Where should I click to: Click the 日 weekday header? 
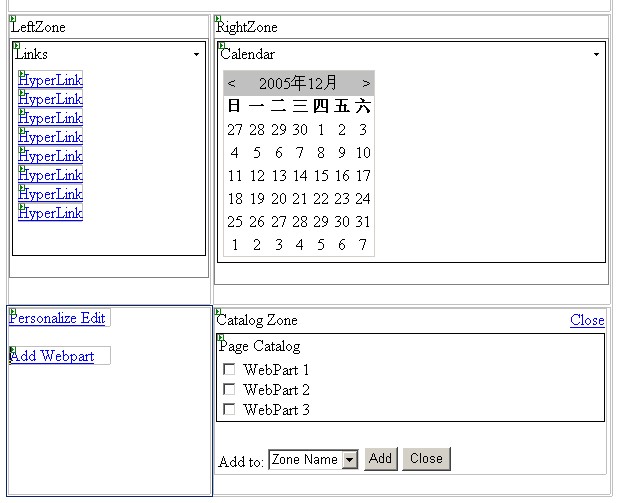pyautogui.click(x=234, y=106)
